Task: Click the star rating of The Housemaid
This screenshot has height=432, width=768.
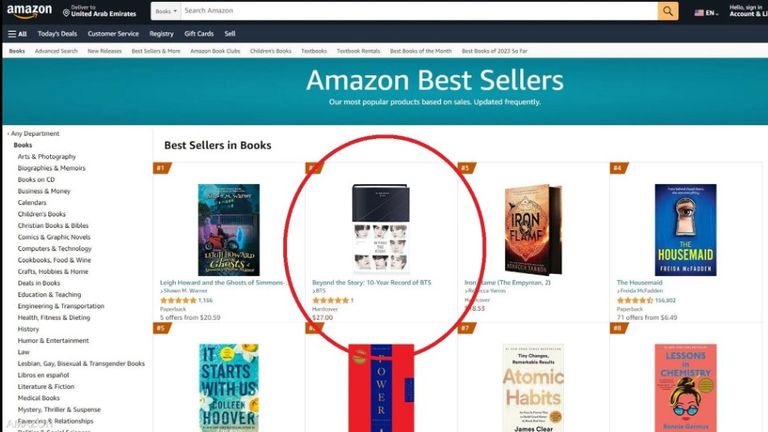Action: point(635,300)
